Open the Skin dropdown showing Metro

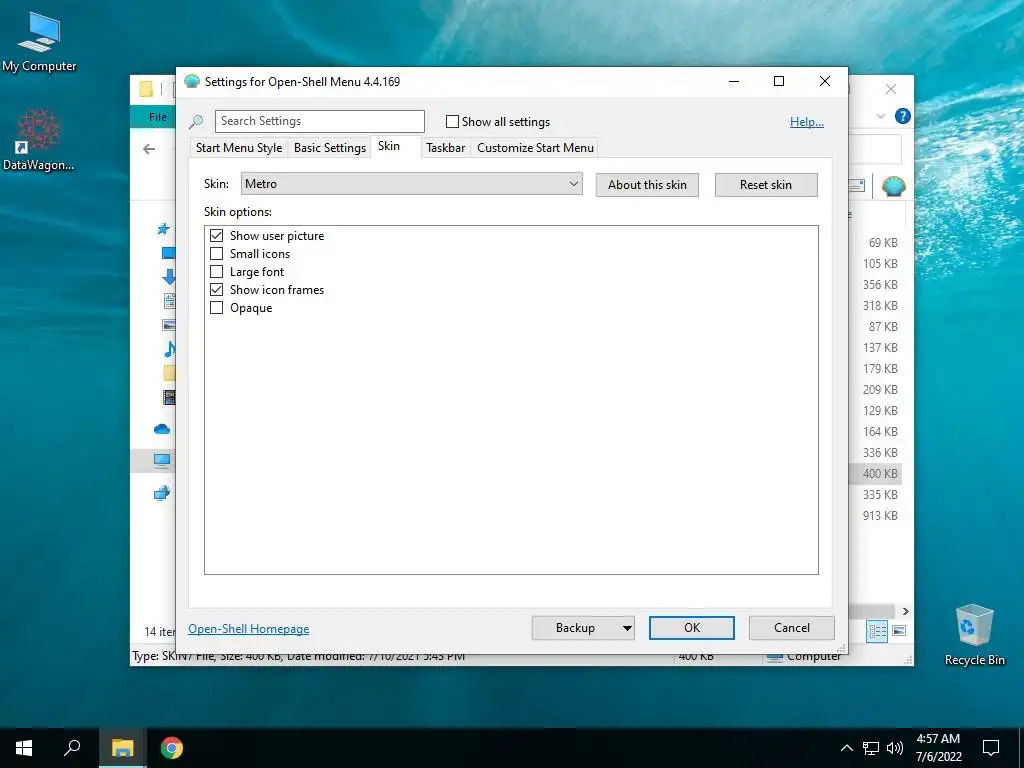411,184
